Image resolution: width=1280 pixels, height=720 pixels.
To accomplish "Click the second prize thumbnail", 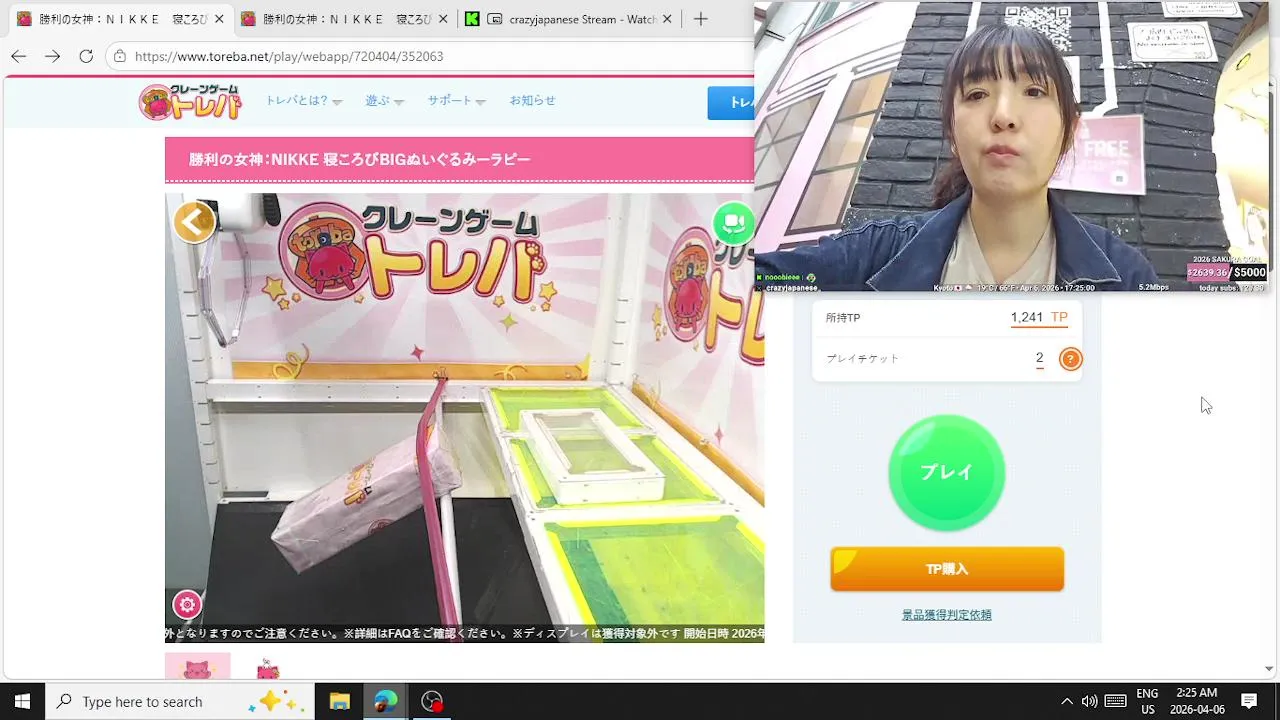I will 267,668.
